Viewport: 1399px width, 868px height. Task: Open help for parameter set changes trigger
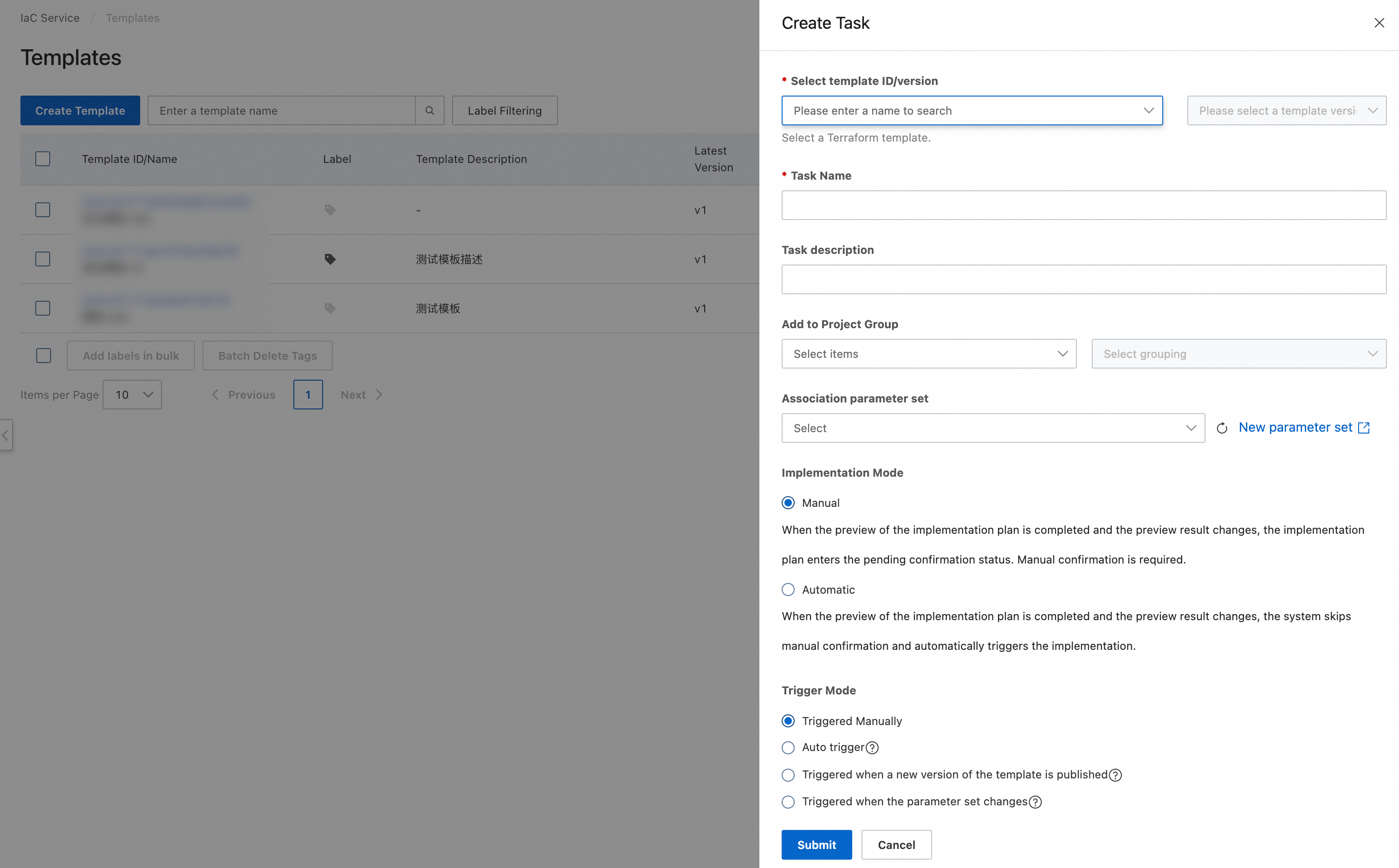[1035, 802]
